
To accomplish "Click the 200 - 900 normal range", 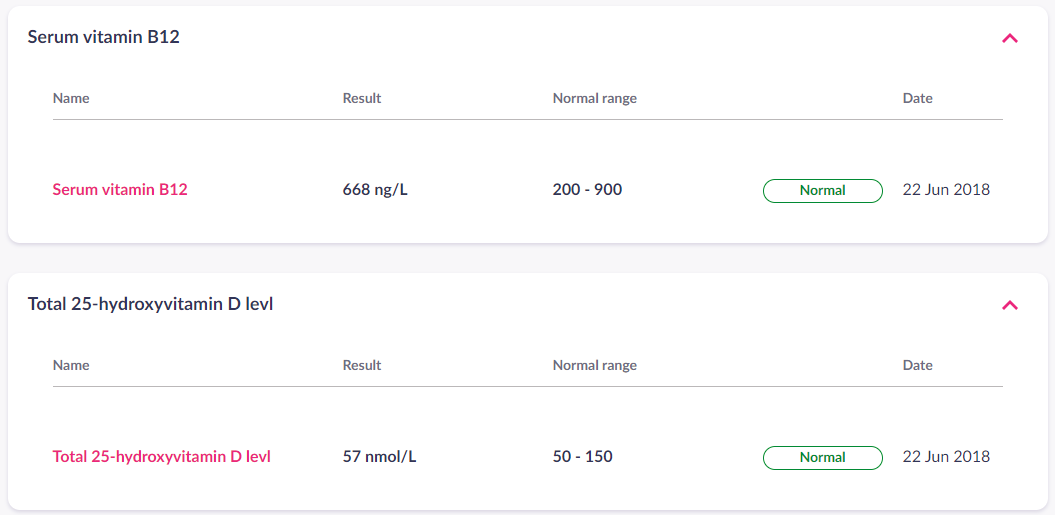I will coord(587,190).
